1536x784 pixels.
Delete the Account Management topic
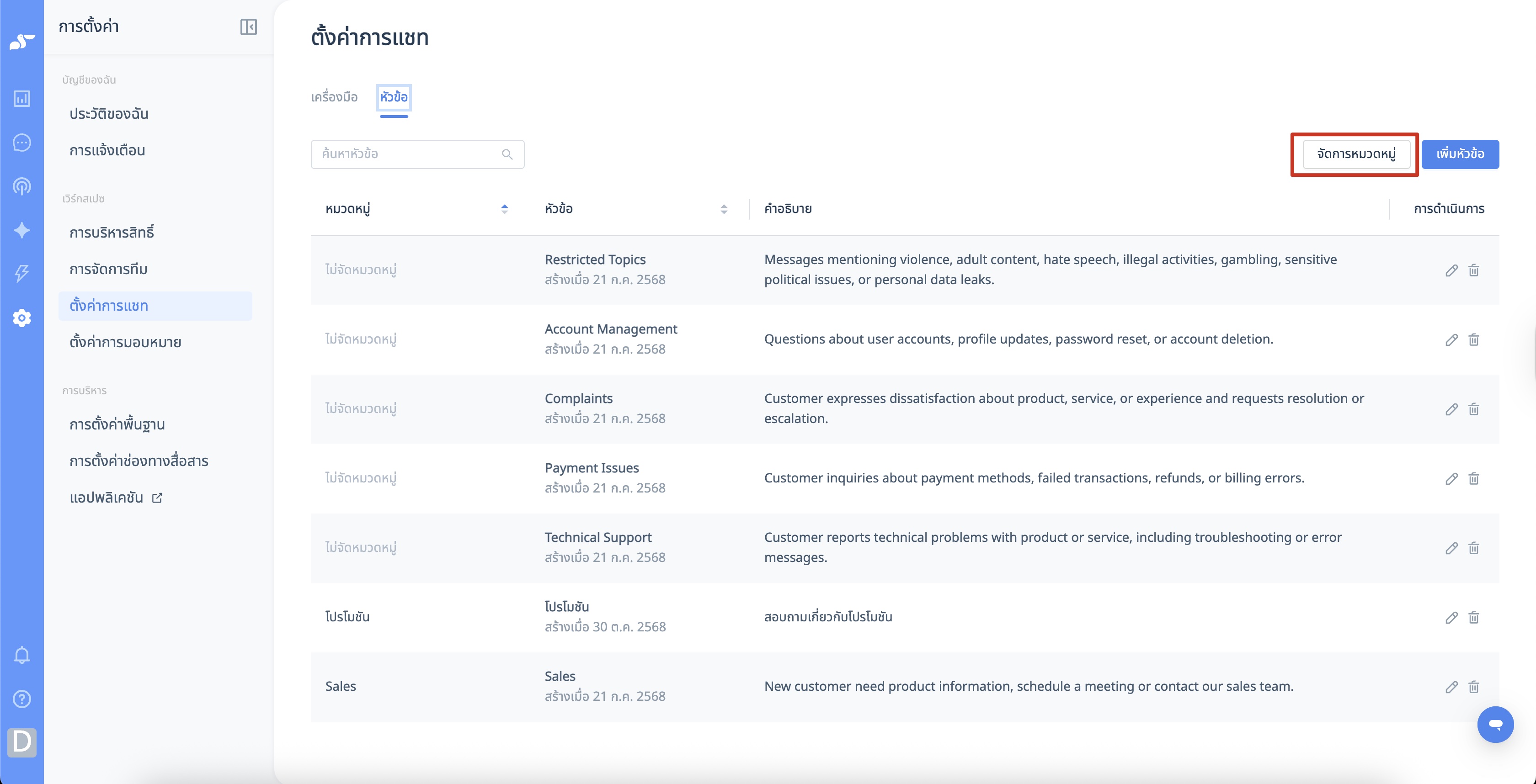pyautogui.click(x=1473, y=339)
